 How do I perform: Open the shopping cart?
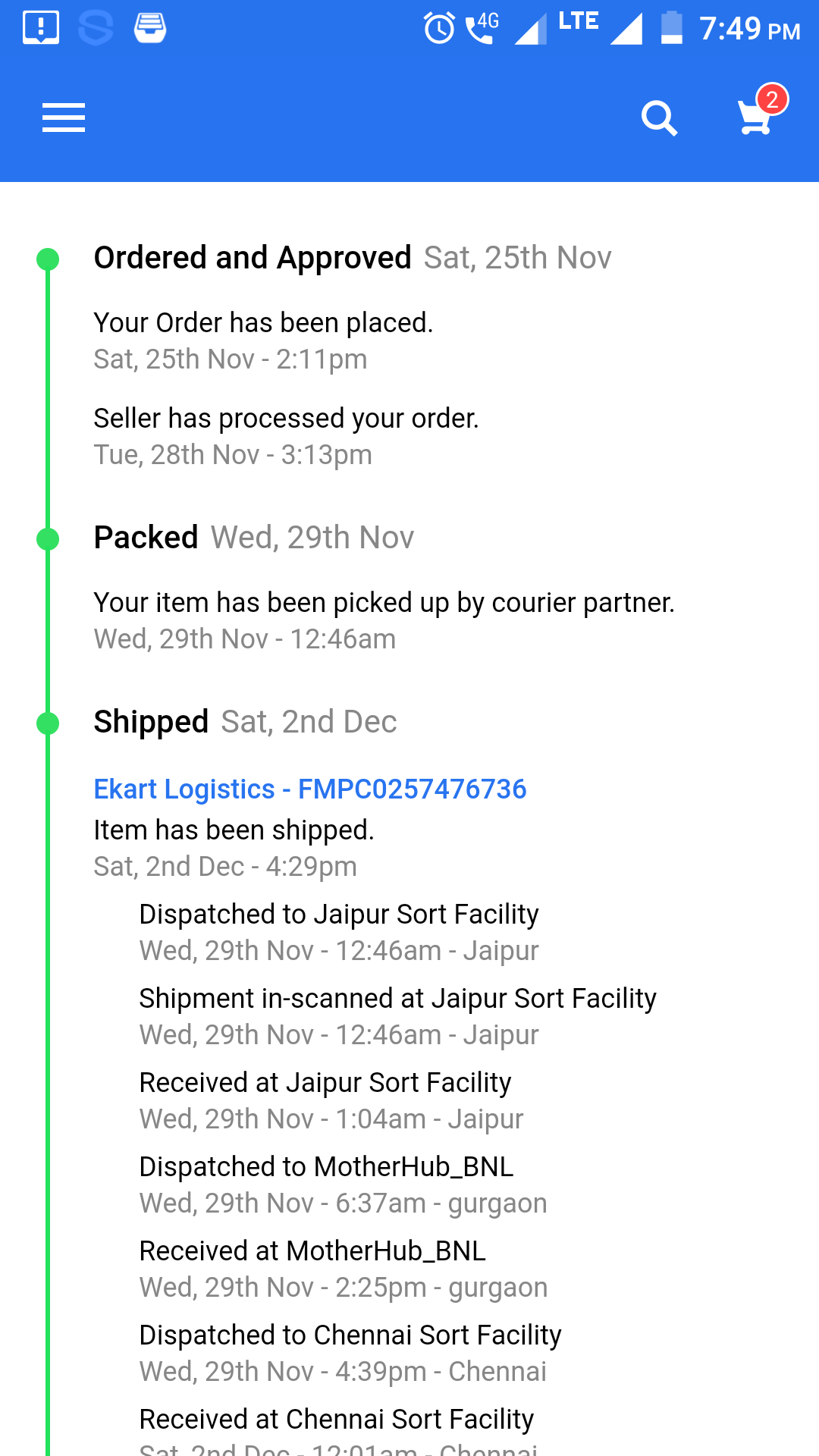pyautogui.click(x=754, y=120)
